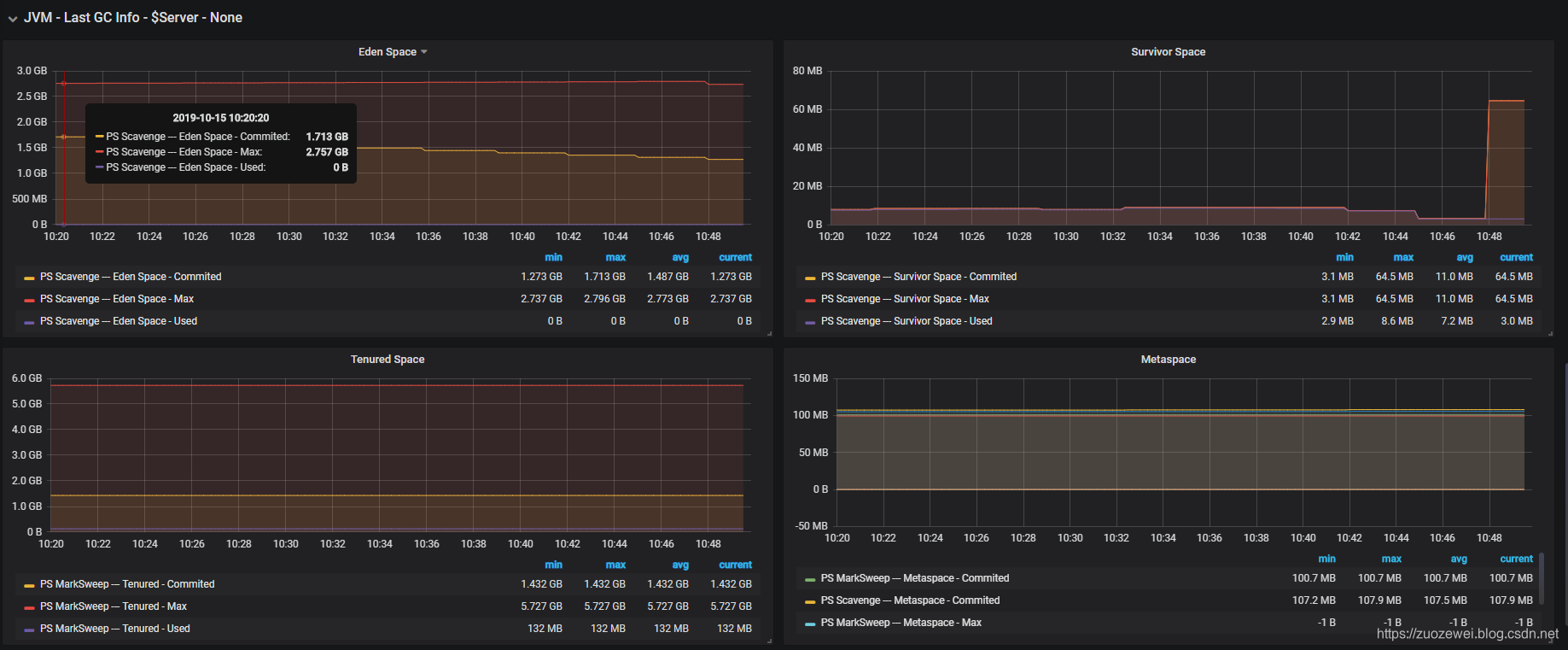The image size is (1568, 650).
Task: Click PS MarkSweep Metaspace Commited green swatch
Action: tap(810, 579)
